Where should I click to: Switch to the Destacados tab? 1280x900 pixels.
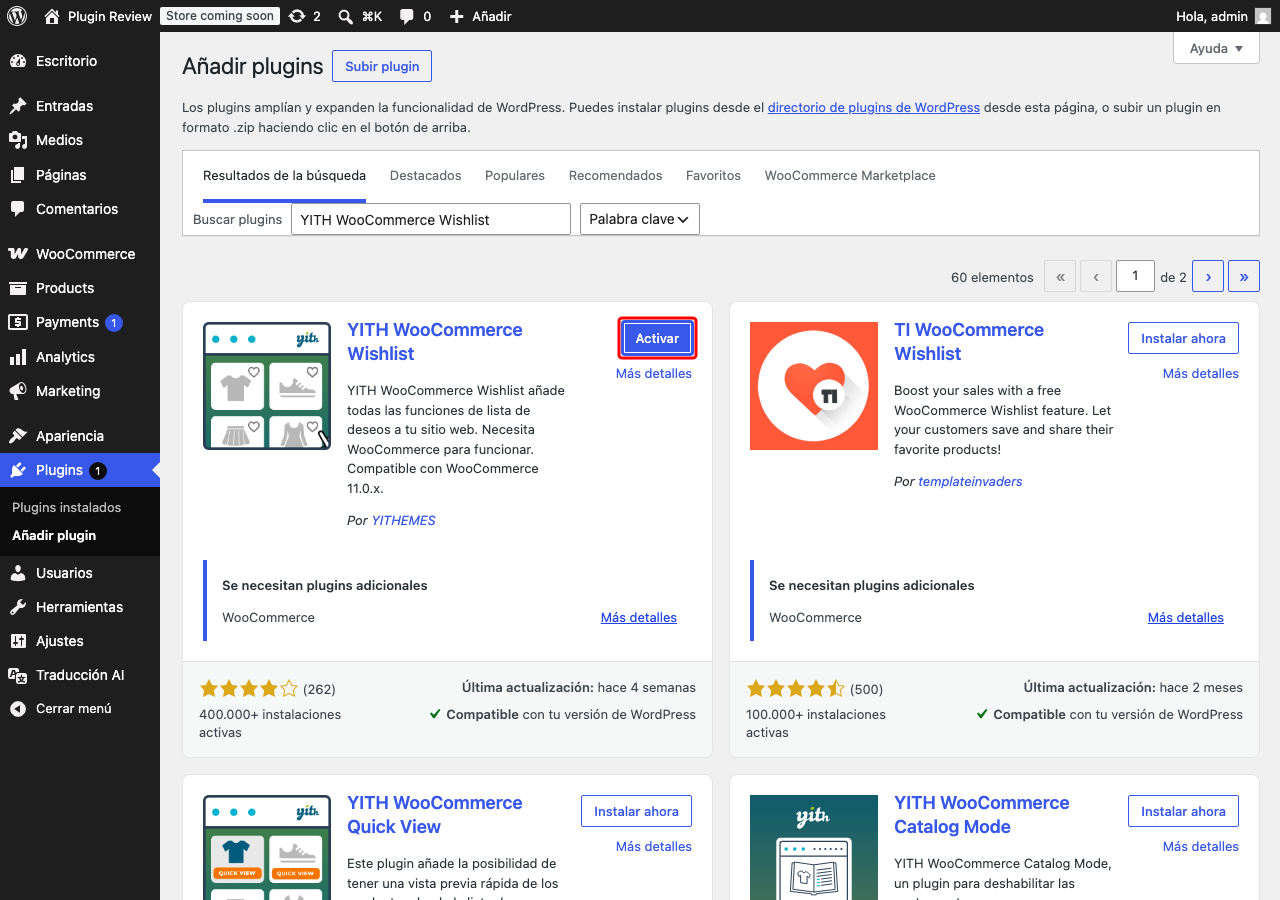(426, 175)
